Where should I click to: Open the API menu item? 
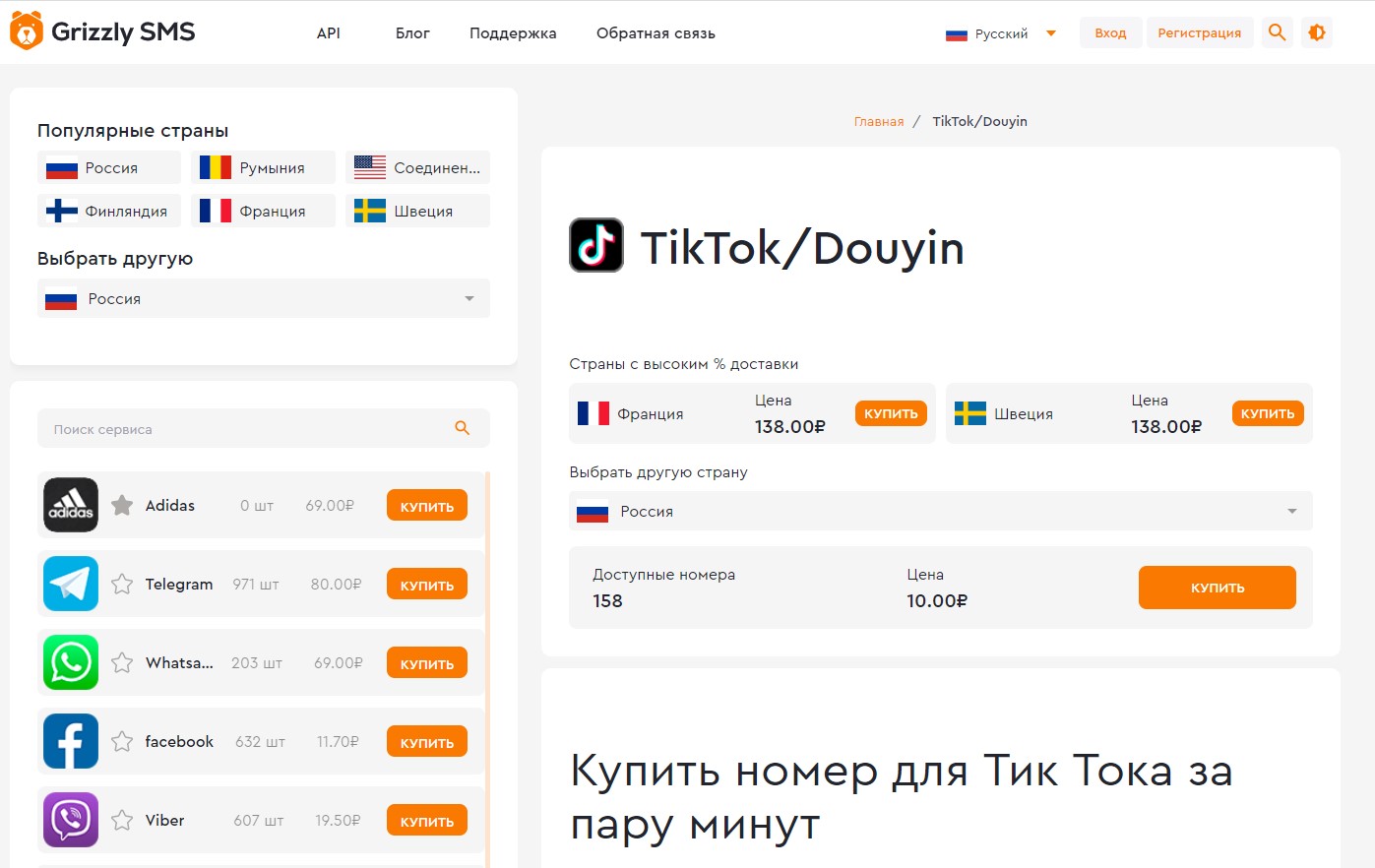click(x=329, y=33)
